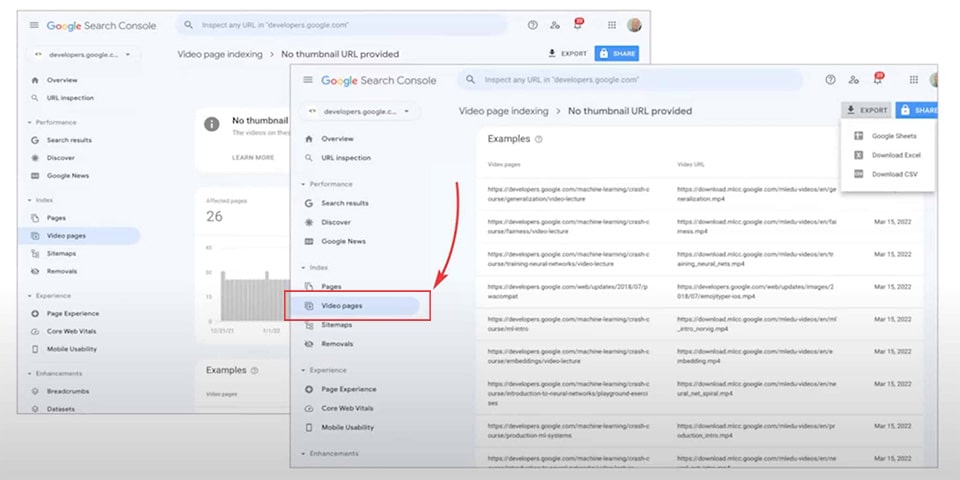The image size is (960, 480).
Task: Open Google apps grid in front window
Action: [x=913, y=80]
